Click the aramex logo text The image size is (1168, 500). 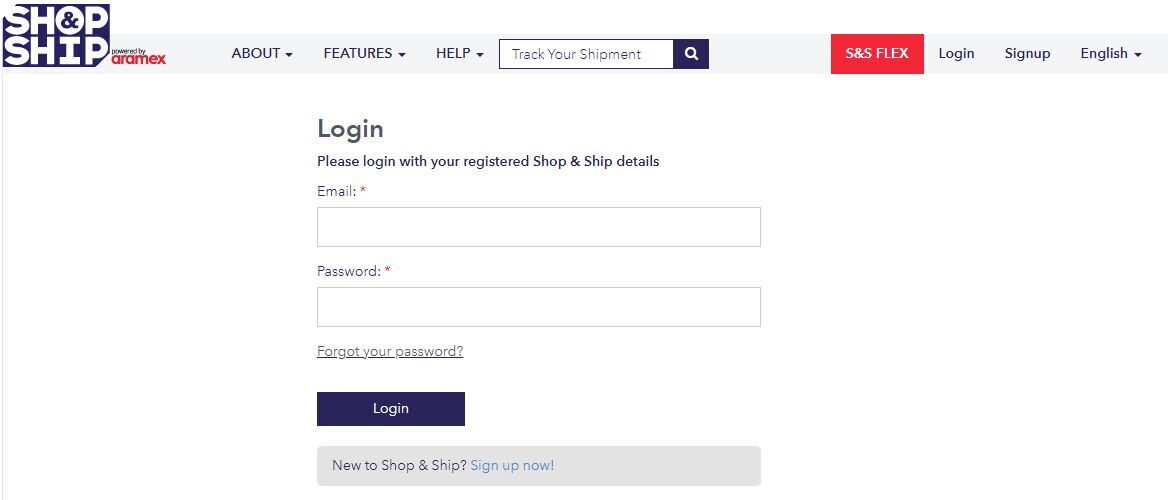click(139, 59)
